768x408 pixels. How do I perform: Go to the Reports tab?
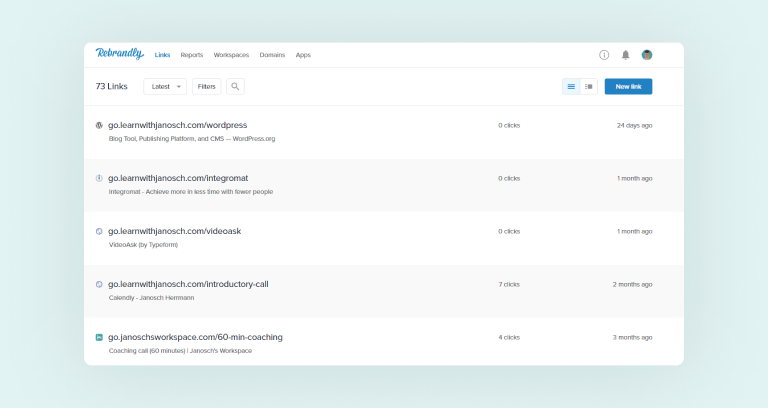pyautogui.click(x=192, y=55)
